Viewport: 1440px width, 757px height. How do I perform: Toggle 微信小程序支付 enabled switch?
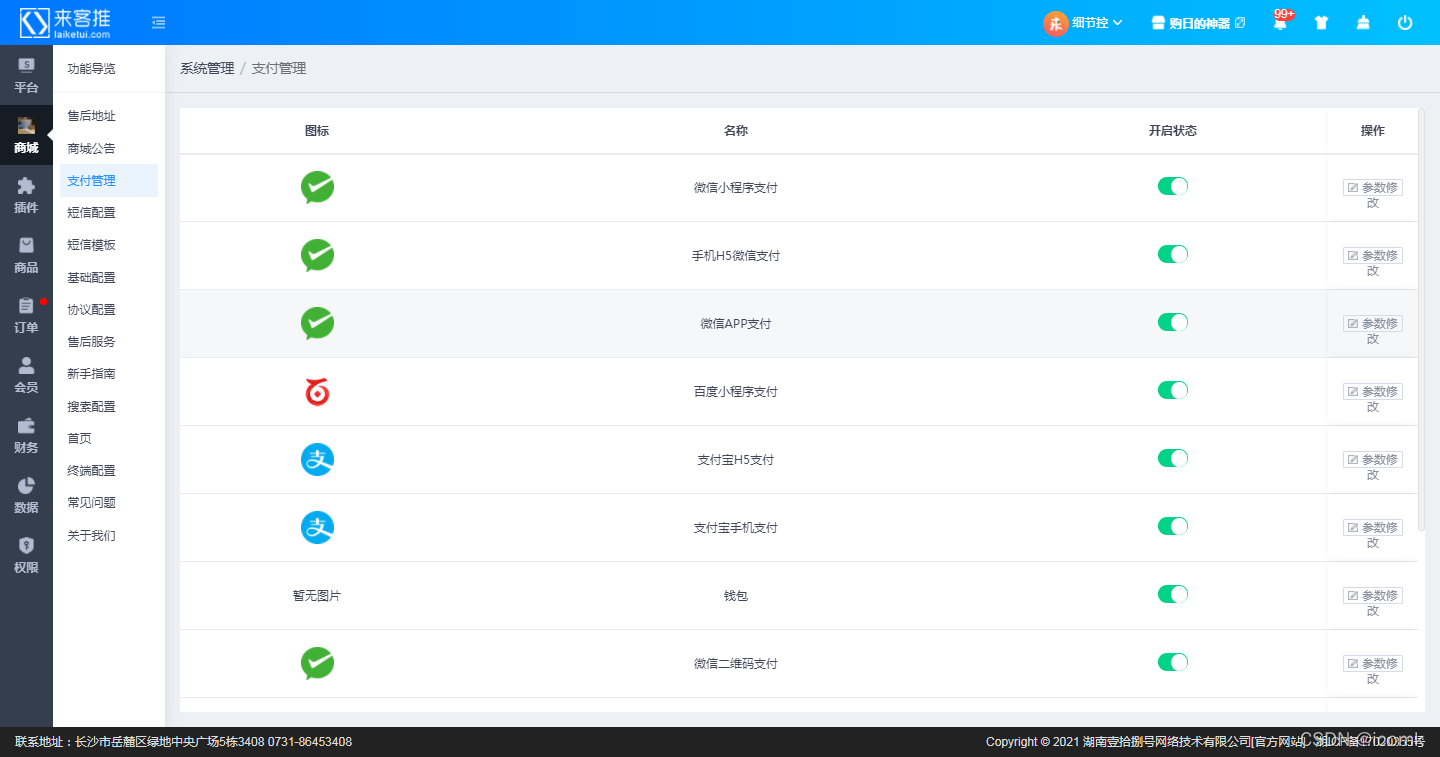1173,186
